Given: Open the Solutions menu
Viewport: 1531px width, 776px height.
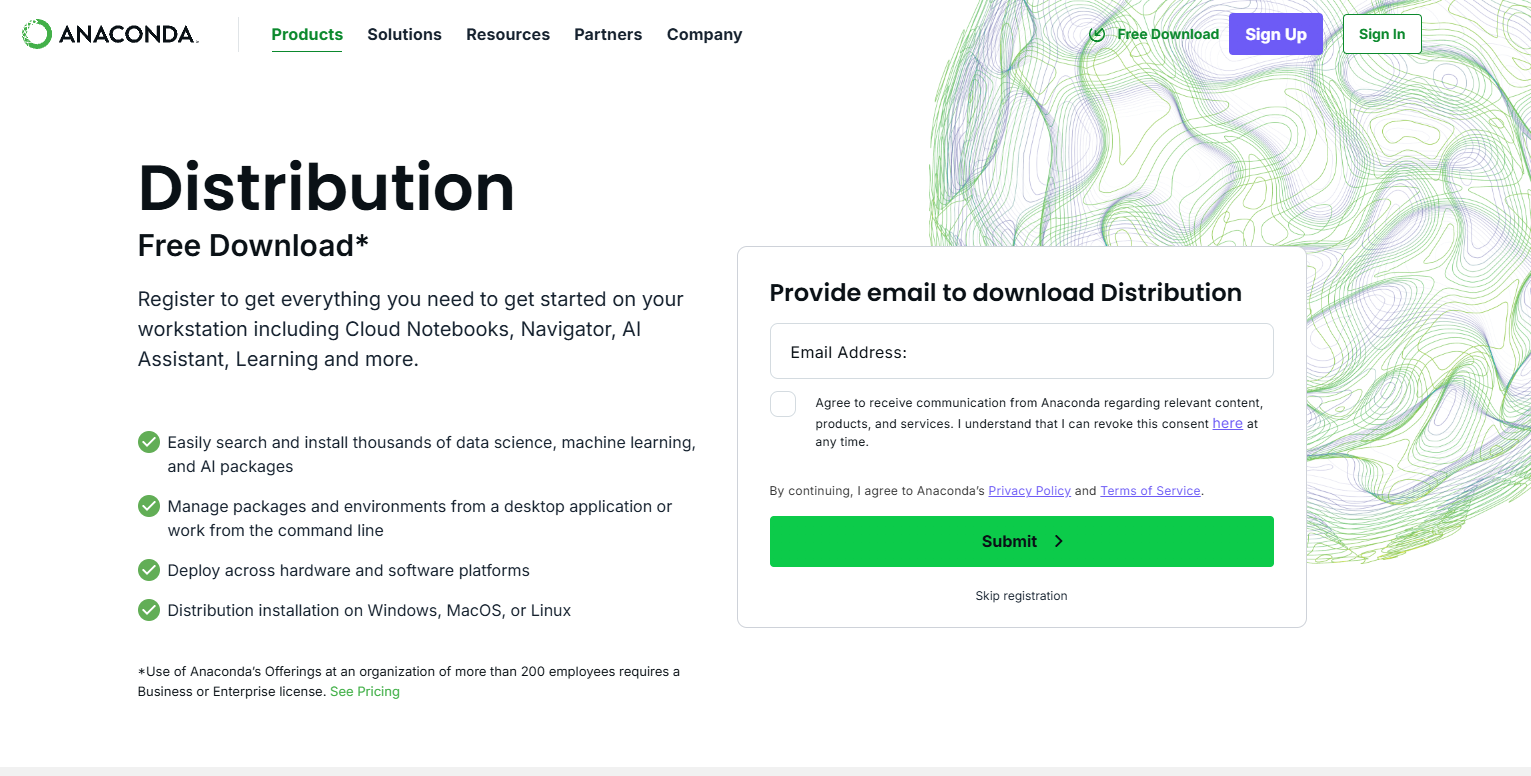Looking at the screenshot, I should point(404,34).
